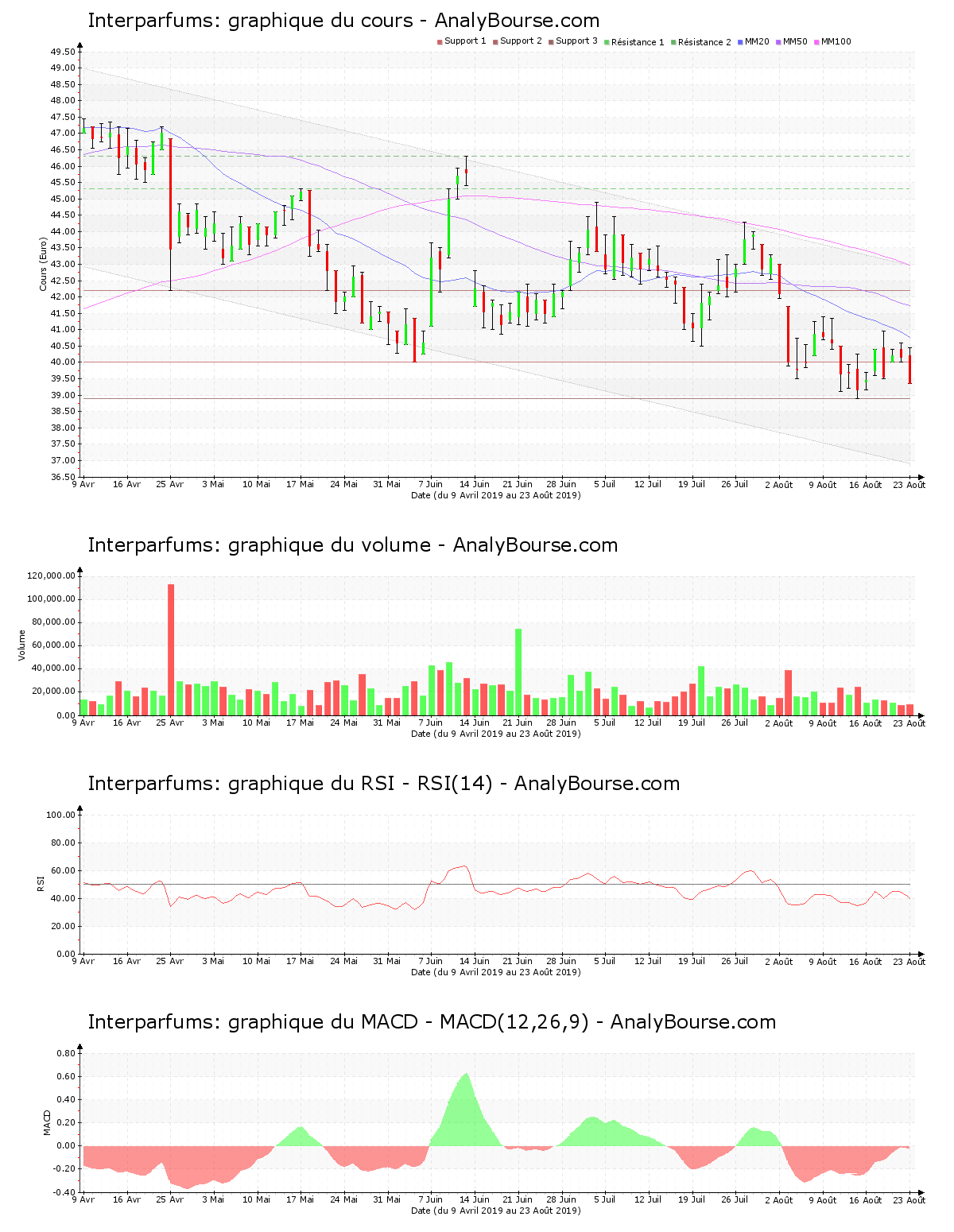Click the tall green volume bar at 21 Juin
This screenshot has width=954, height=1232.
[518, 672]
